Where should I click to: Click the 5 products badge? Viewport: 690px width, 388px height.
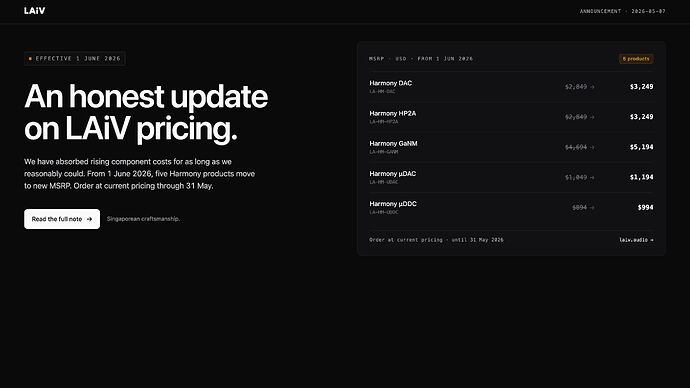[636, 59]
